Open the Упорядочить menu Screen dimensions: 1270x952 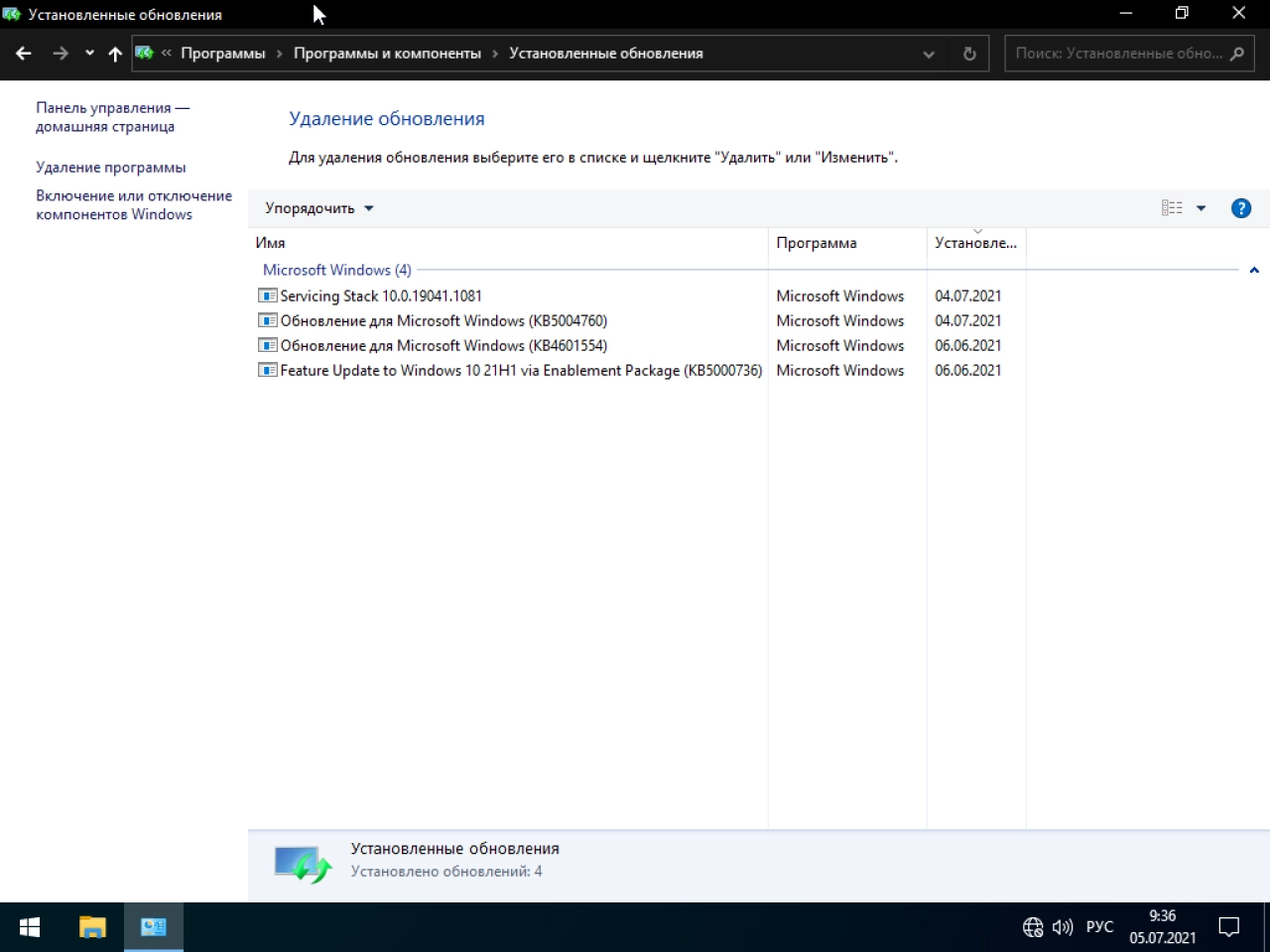319,208
